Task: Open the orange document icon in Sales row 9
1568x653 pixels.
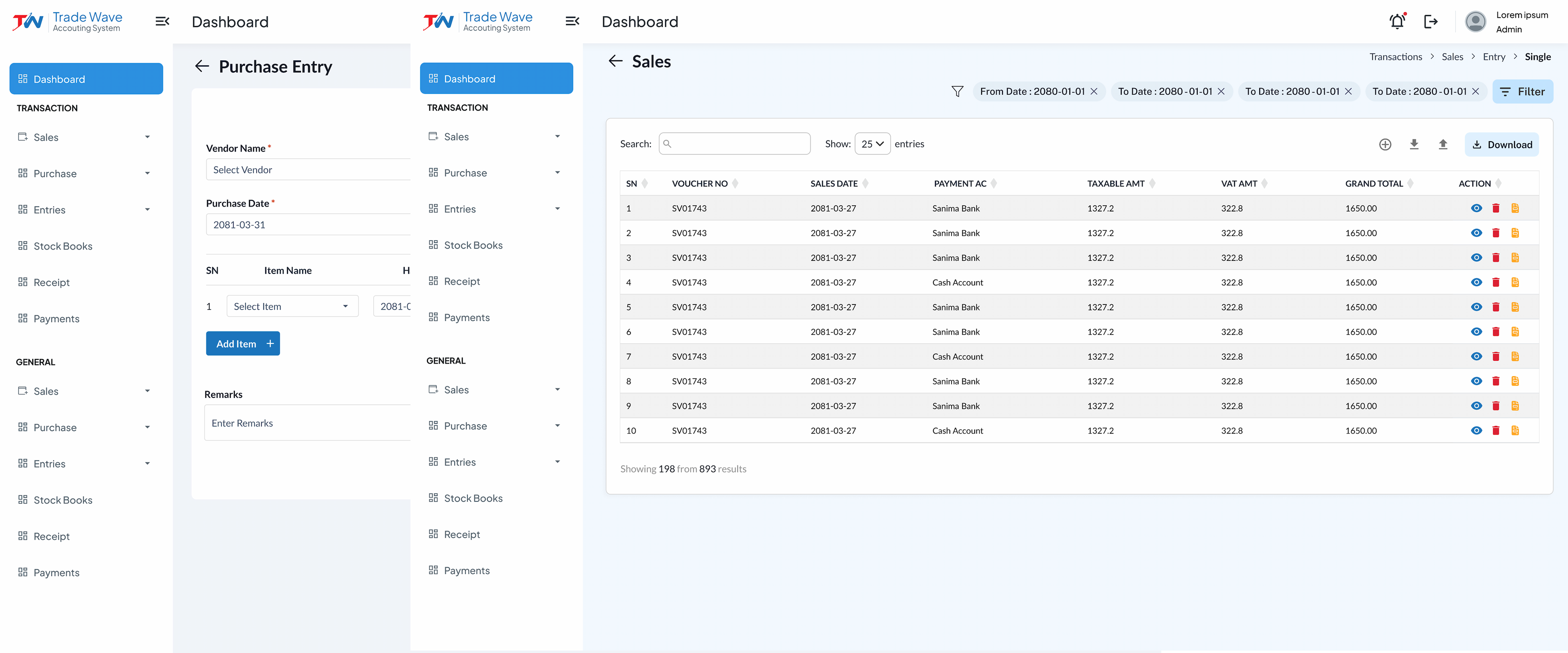Action: 1515,406
